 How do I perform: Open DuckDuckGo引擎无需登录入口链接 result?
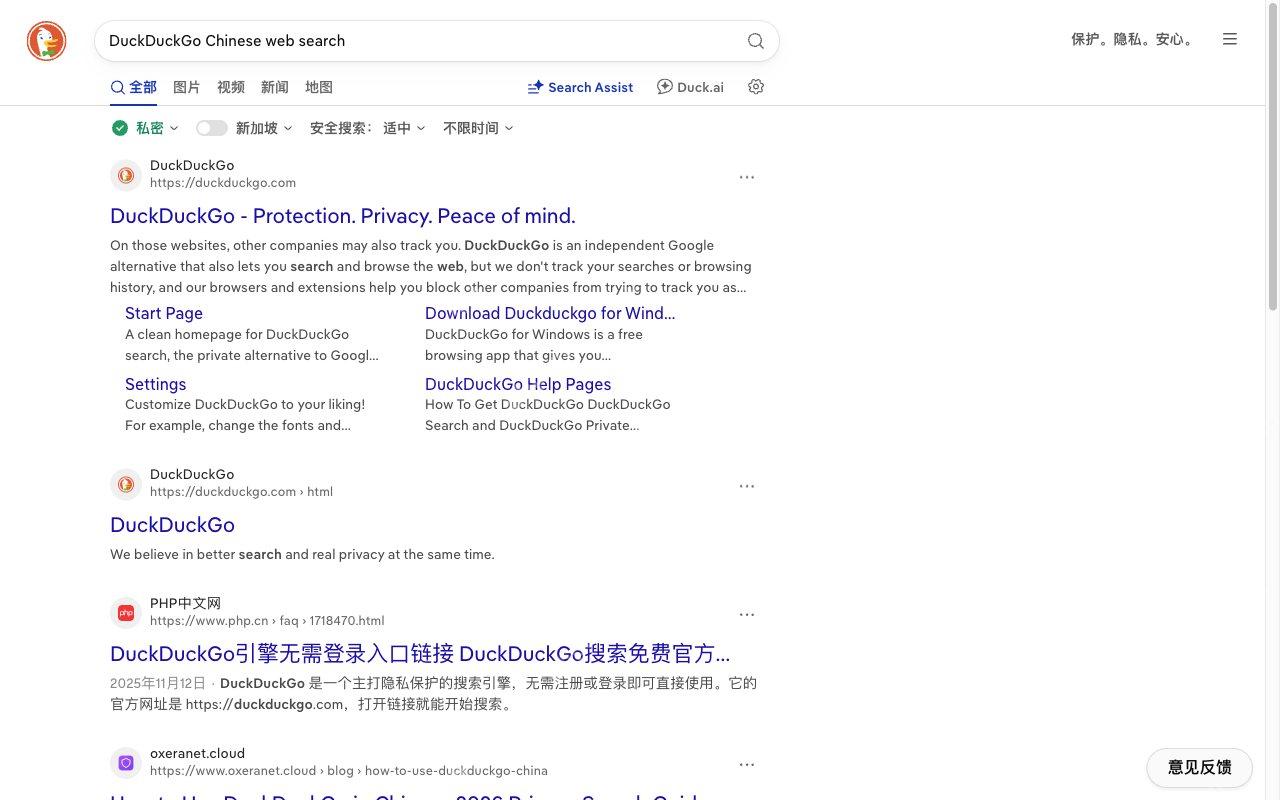coord(420,654)
